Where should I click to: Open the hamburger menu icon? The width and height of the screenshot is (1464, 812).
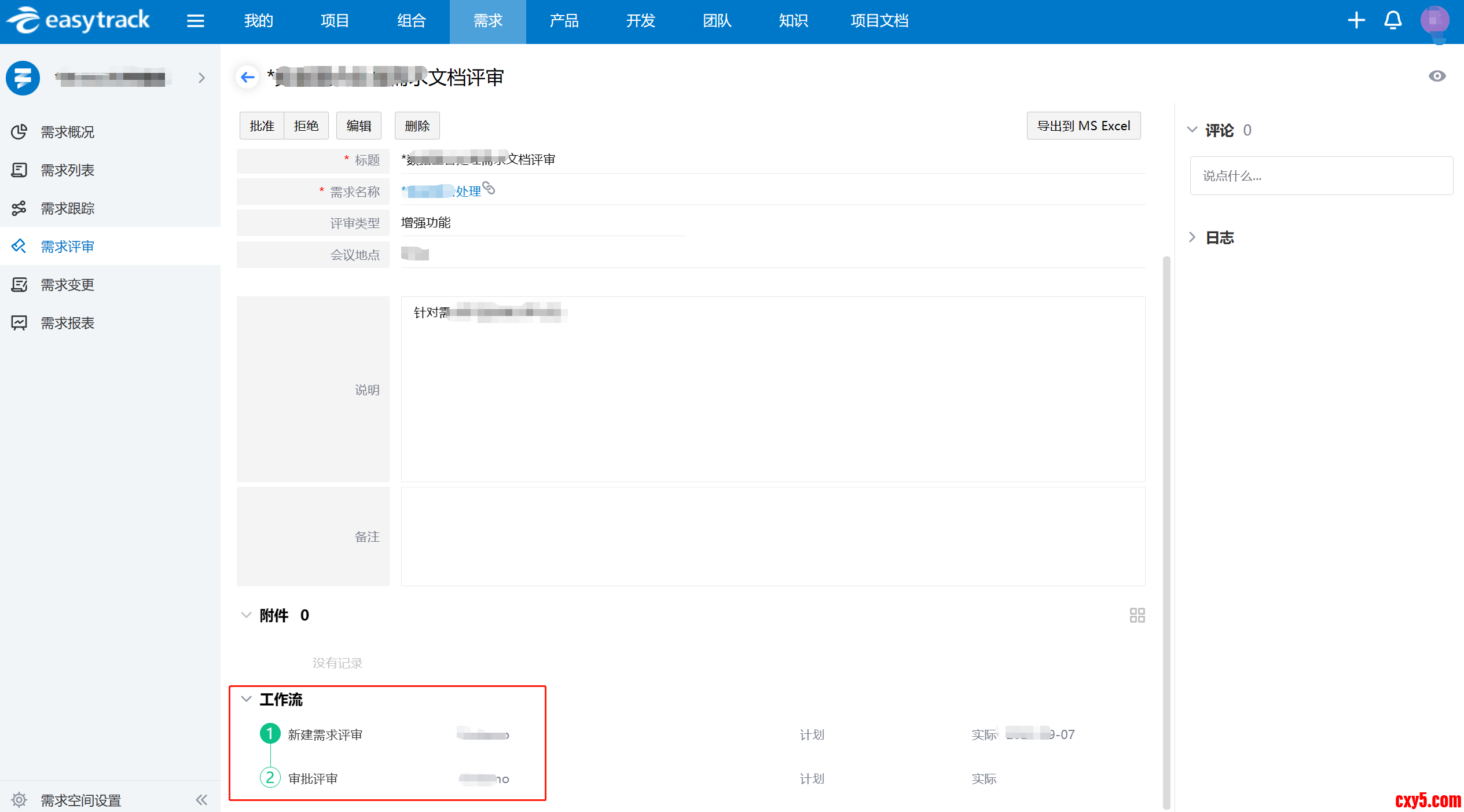click(x=195, y=21)
